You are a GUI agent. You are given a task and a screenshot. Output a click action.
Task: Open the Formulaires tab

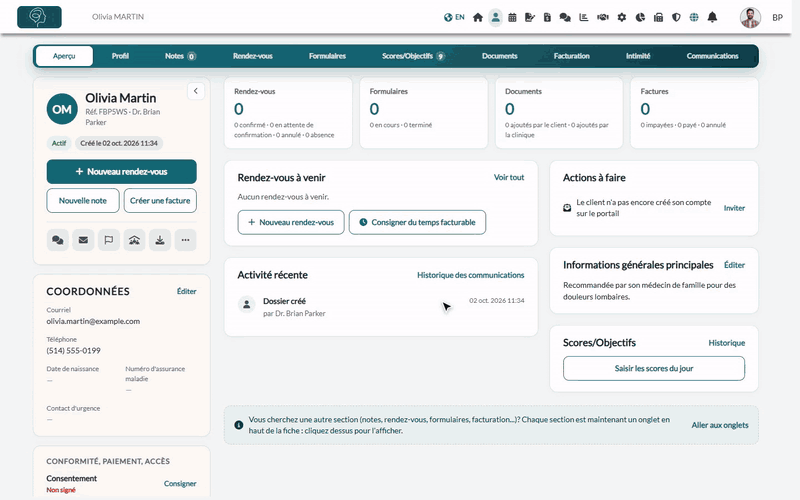tap(327, 56)
